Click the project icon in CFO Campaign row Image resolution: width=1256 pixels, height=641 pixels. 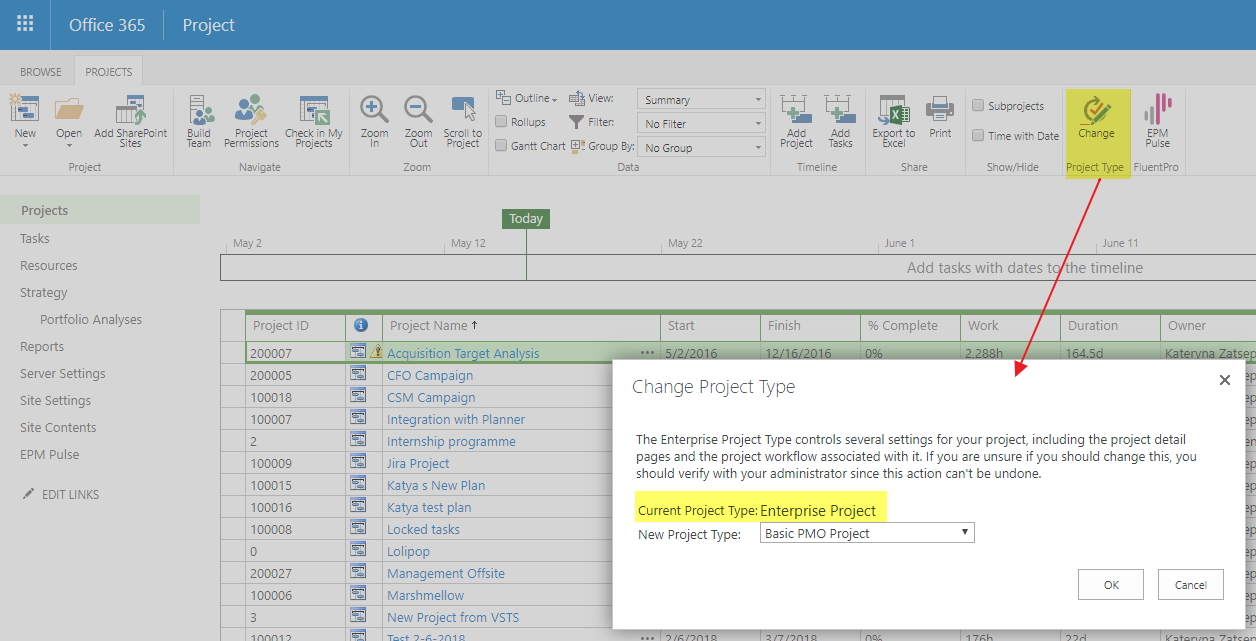tap(358, 374)
